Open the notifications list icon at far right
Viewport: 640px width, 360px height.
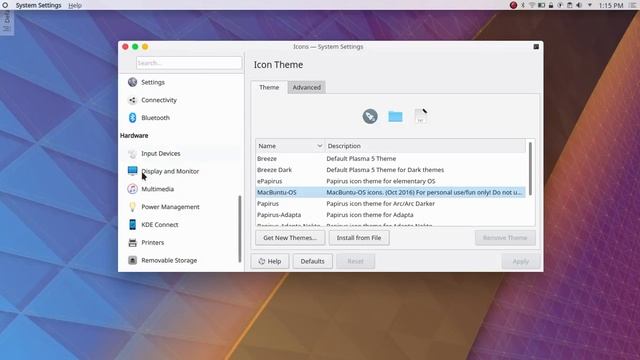632,5
